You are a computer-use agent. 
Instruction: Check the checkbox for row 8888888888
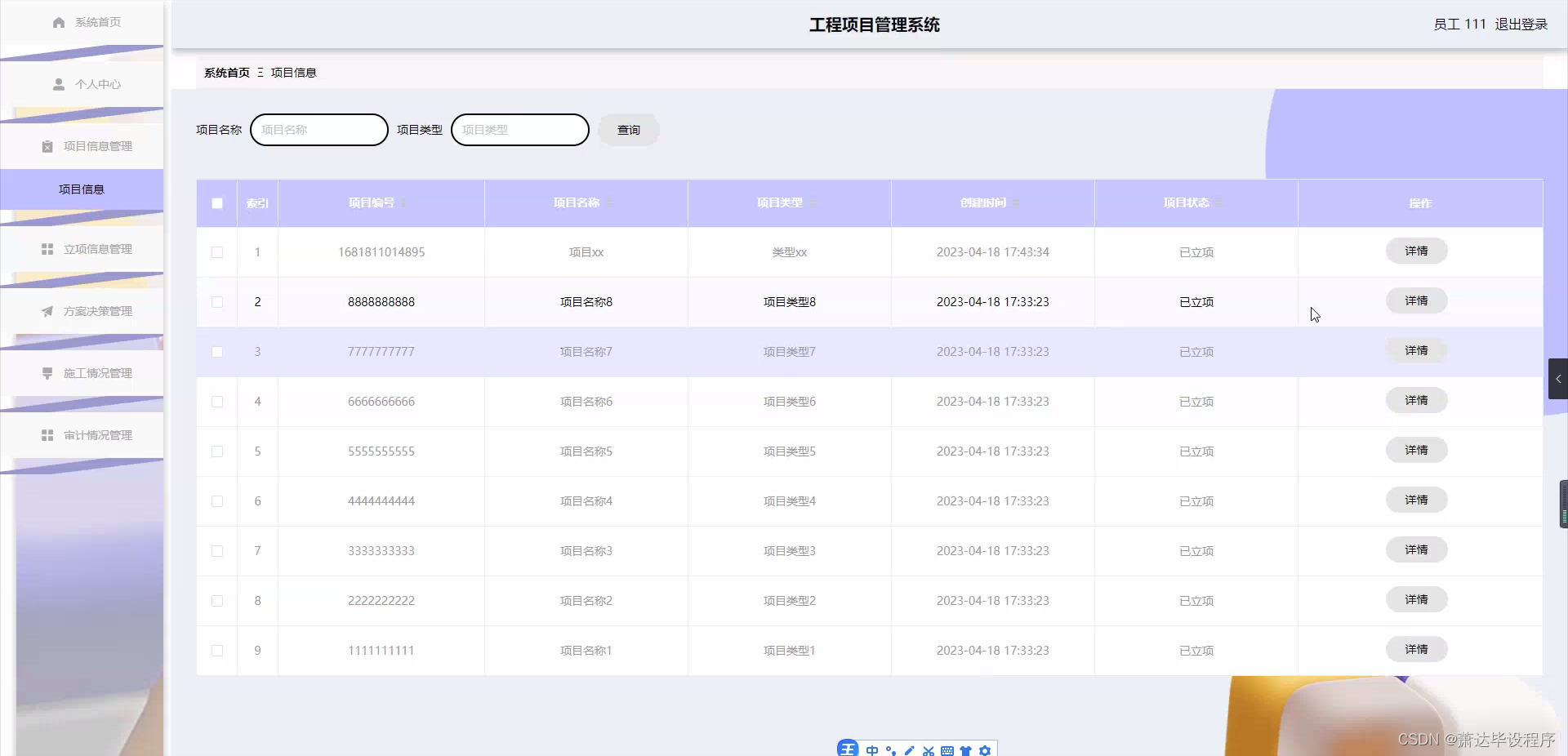pyautogui.click(x=217, y=302)
